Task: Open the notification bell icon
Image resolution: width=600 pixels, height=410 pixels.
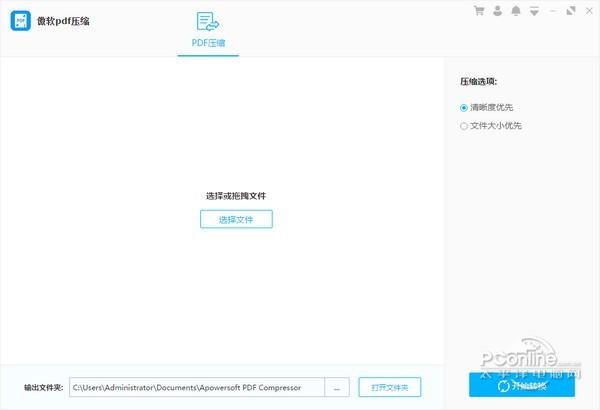Action: coord(516,11)
